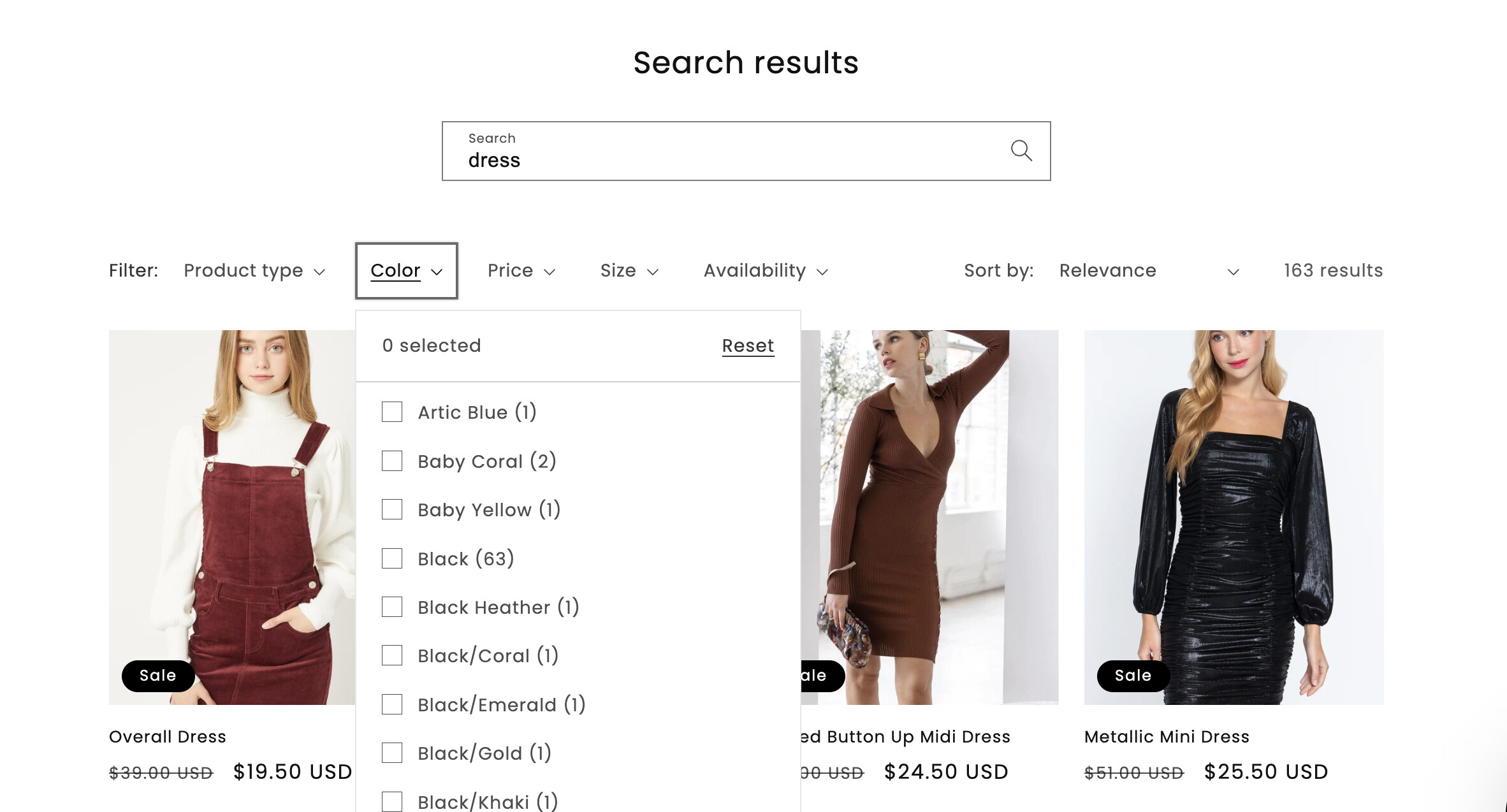Click the Metallic Mini Dress product image
1507x812 pixels.
pos(1233,510)
